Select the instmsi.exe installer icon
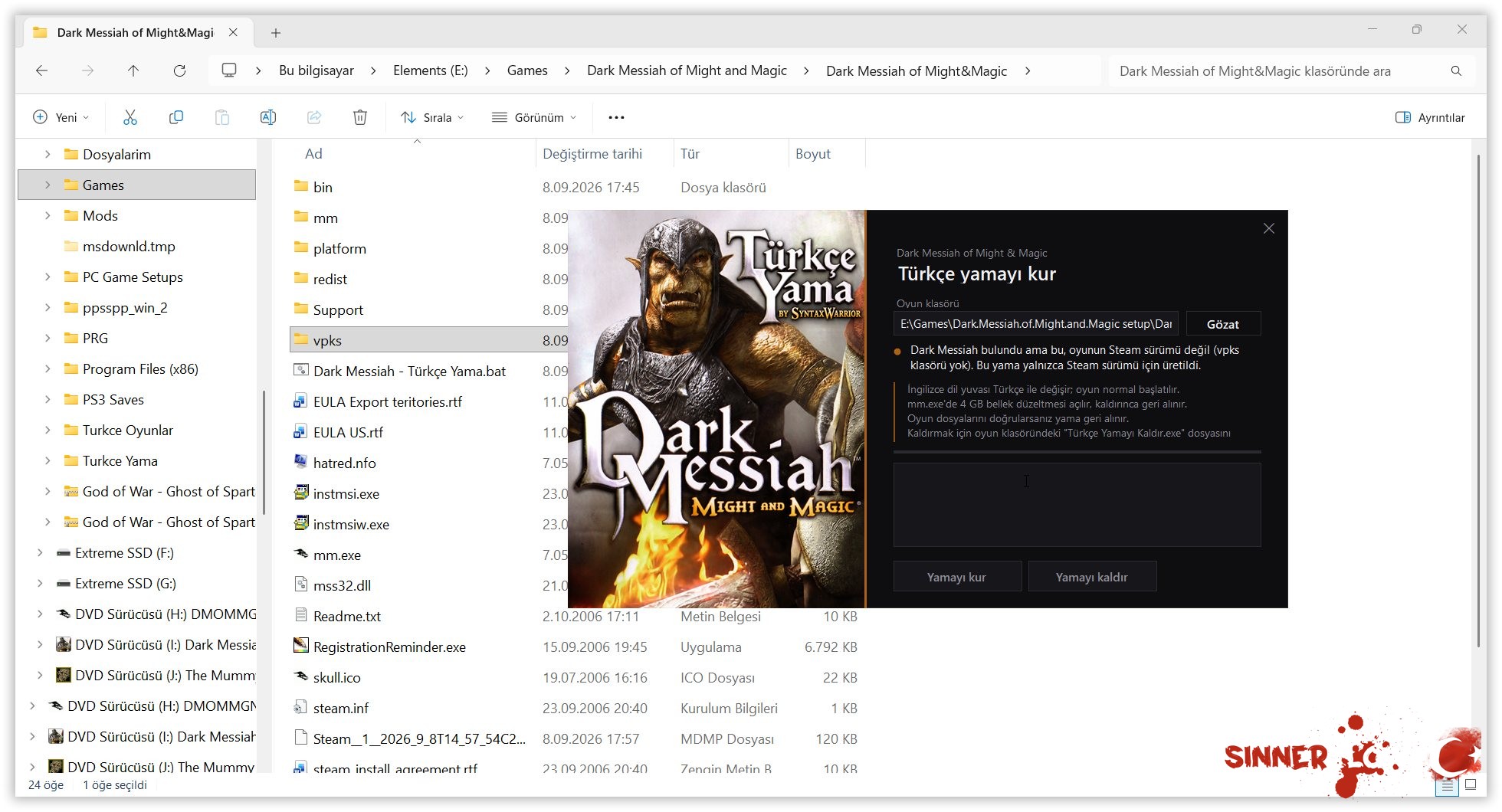Screen dimensions: 1502x812 (301, 493)
